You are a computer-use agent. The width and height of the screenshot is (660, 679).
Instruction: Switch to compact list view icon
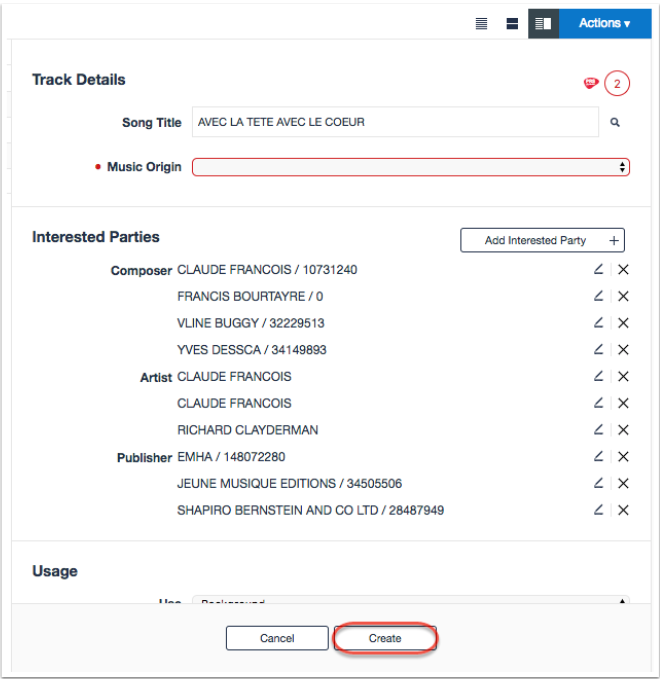coord(481,23)
